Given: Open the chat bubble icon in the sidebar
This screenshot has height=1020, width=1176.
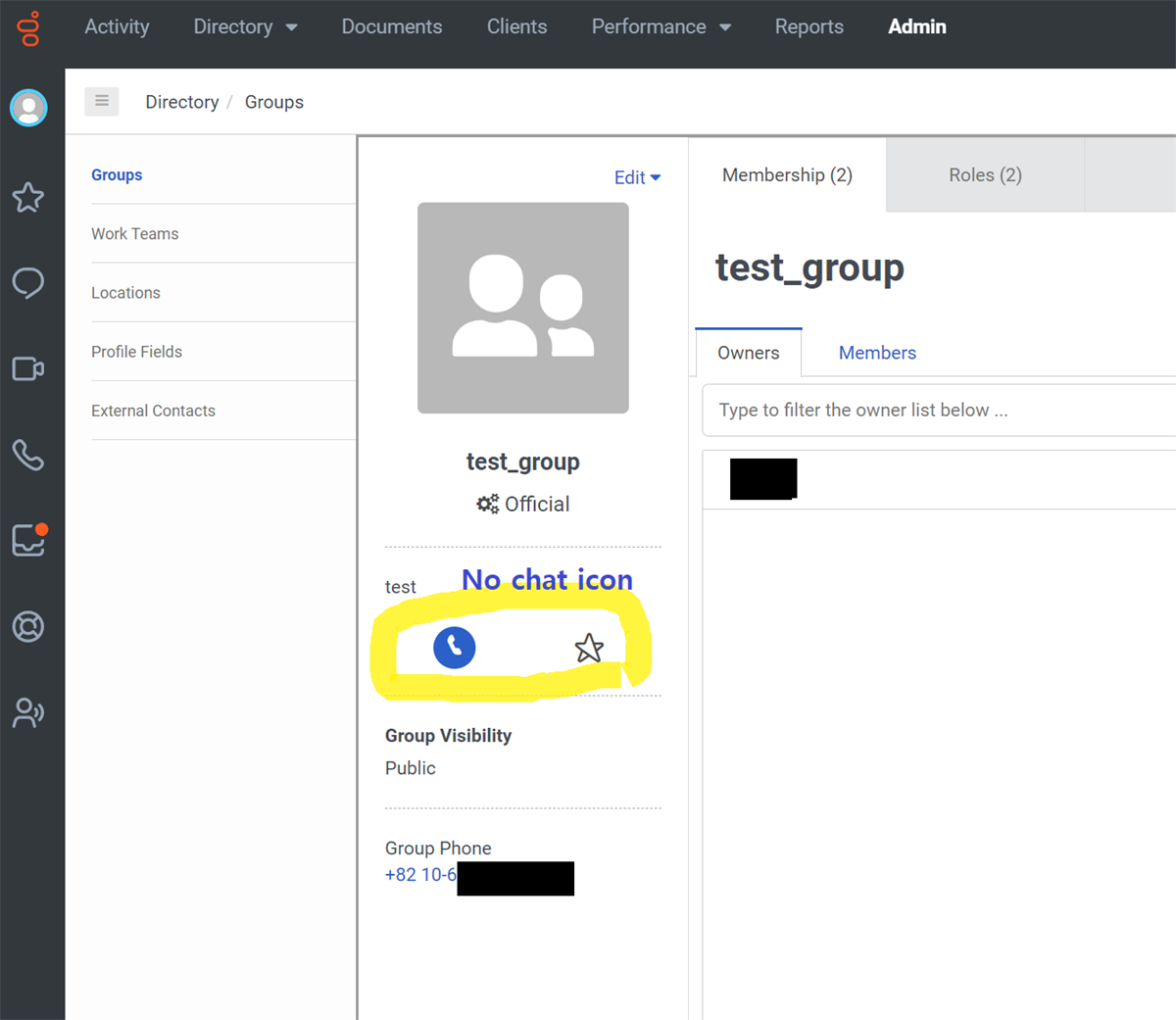Looking at the screenshot, I should point(28,283).
